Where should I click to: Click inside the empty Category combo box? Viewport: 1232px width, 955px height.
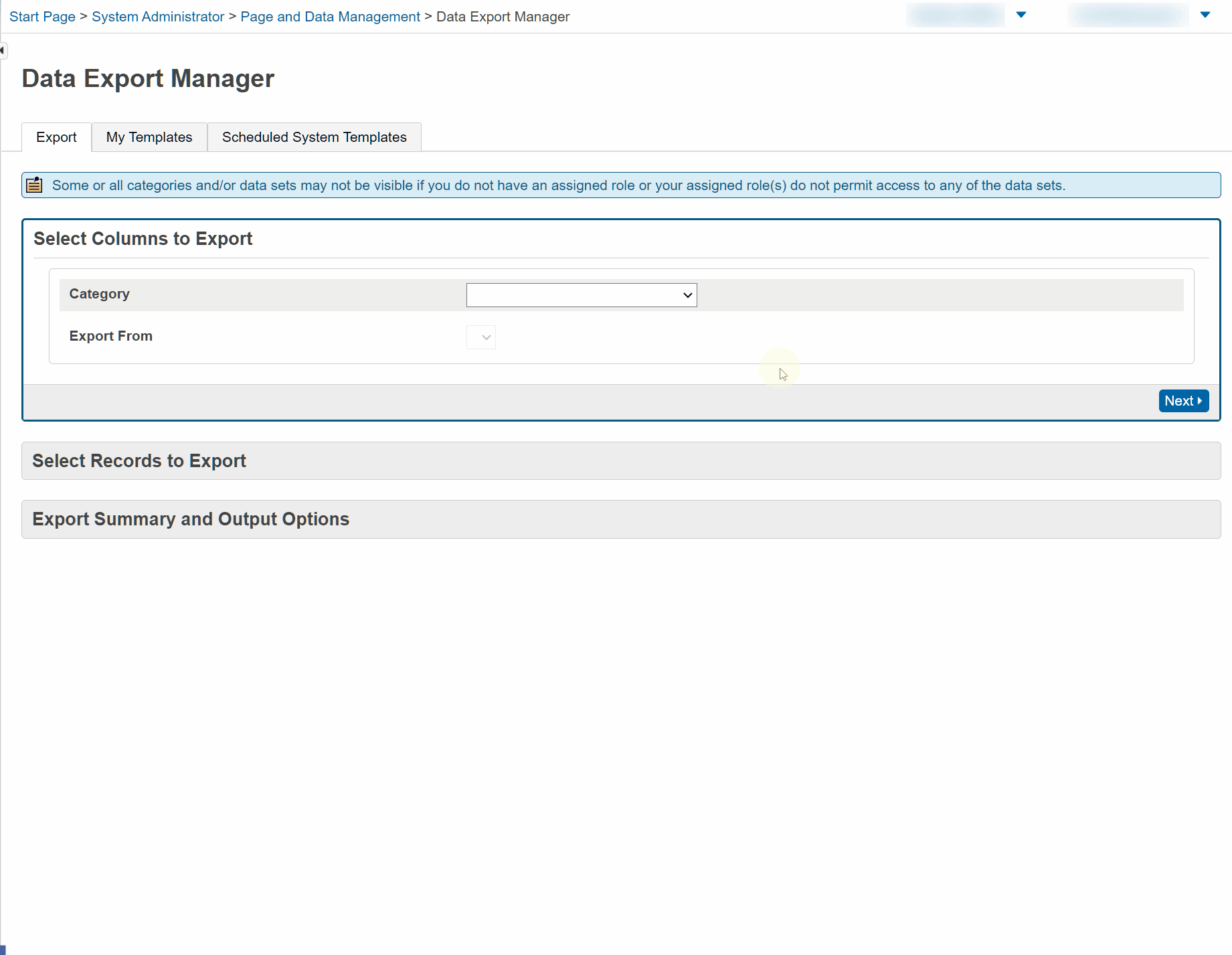569,294
